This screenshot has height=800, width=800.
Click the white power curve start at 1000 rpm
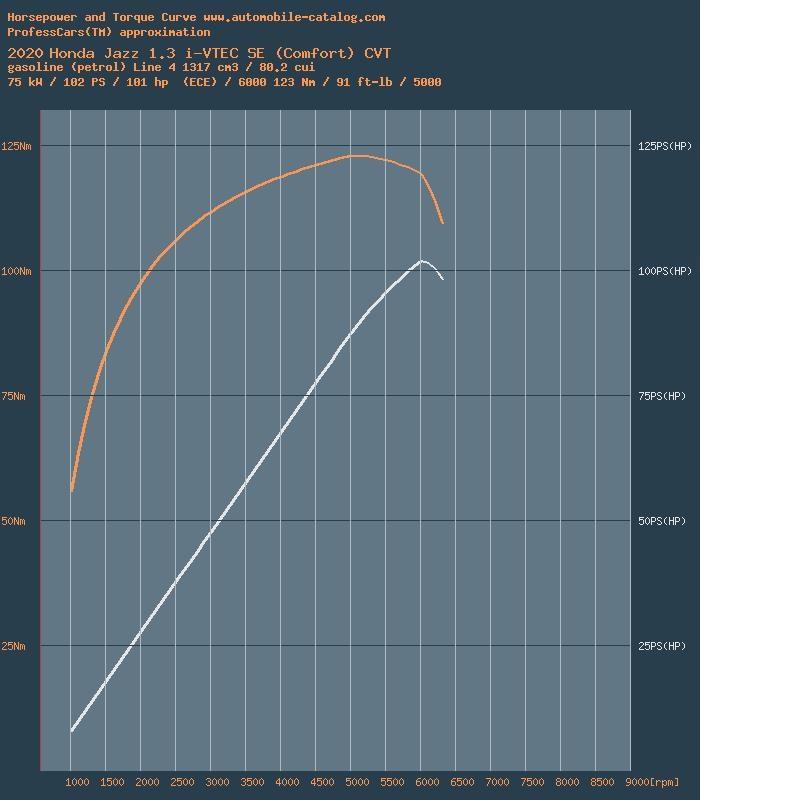point(72,731)
